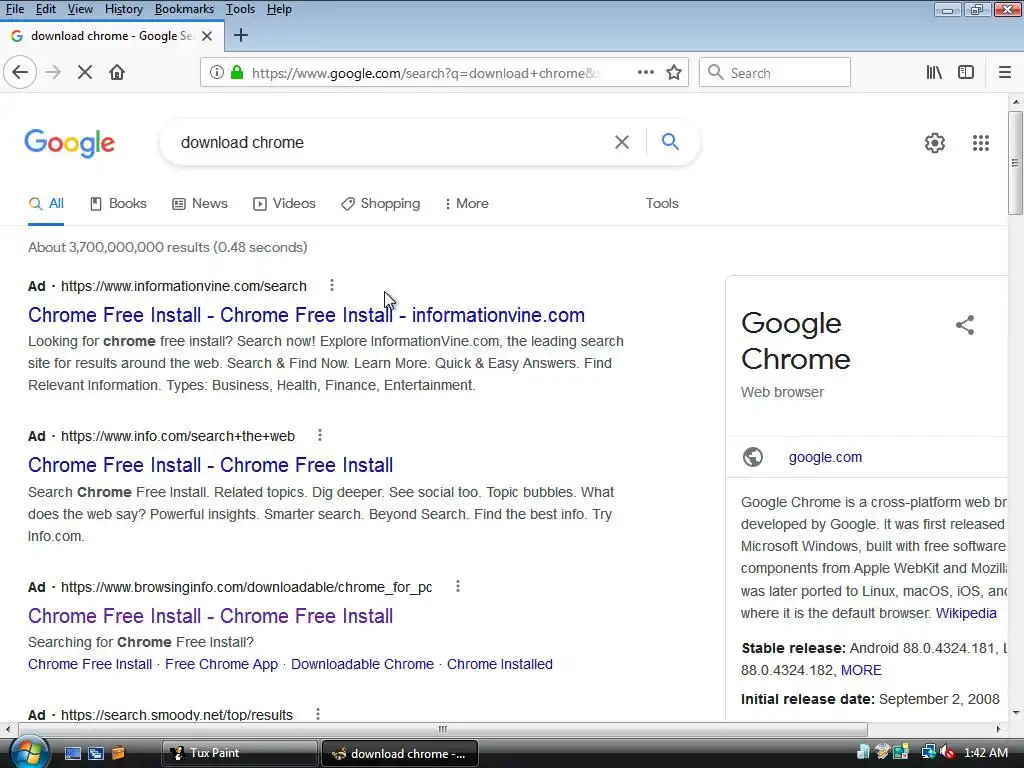Select the All results tab
The image size is (1024, 768).
46,204
